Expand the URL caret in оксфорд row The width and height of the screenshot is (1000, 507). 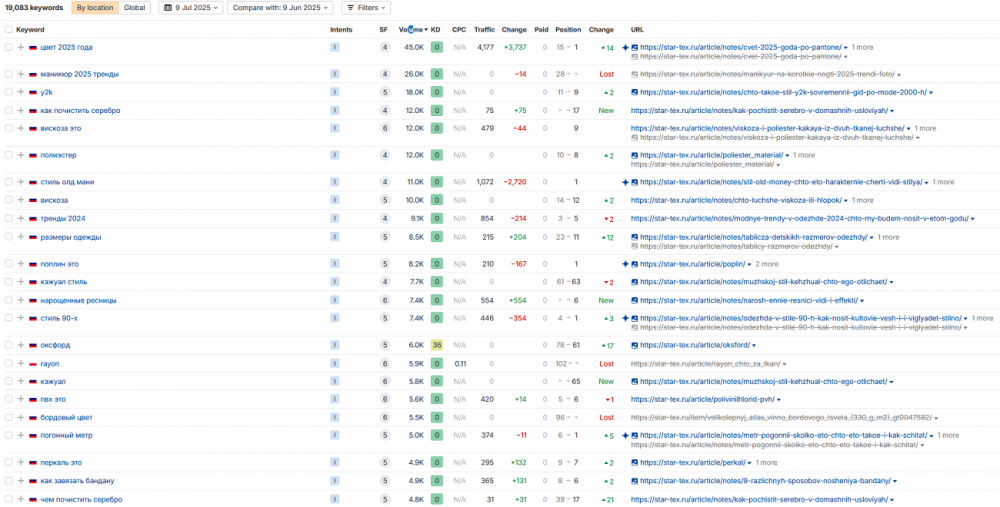754,346
